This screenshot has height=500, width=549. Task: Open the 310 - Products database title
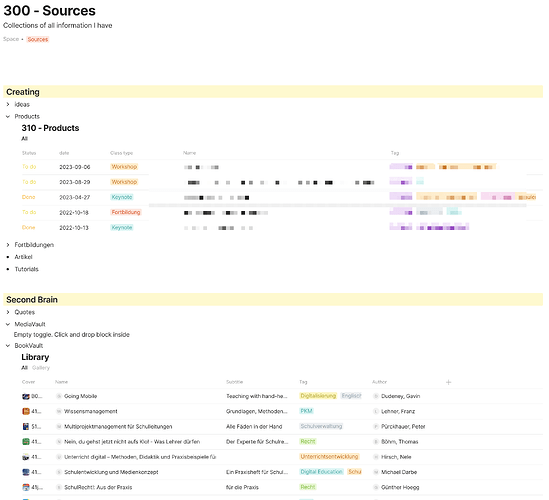point(50,128)
